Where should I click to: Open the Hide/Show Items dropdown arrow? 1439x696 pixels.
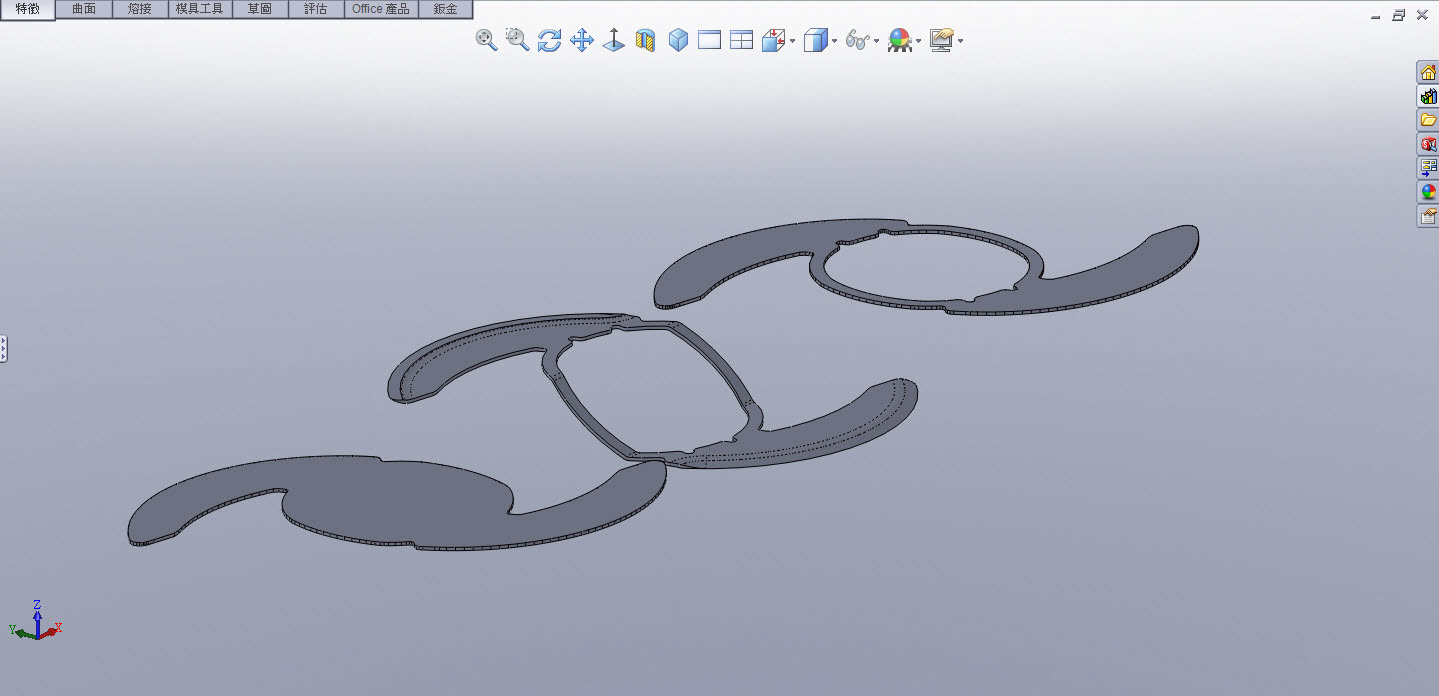[x=876, y=41]
